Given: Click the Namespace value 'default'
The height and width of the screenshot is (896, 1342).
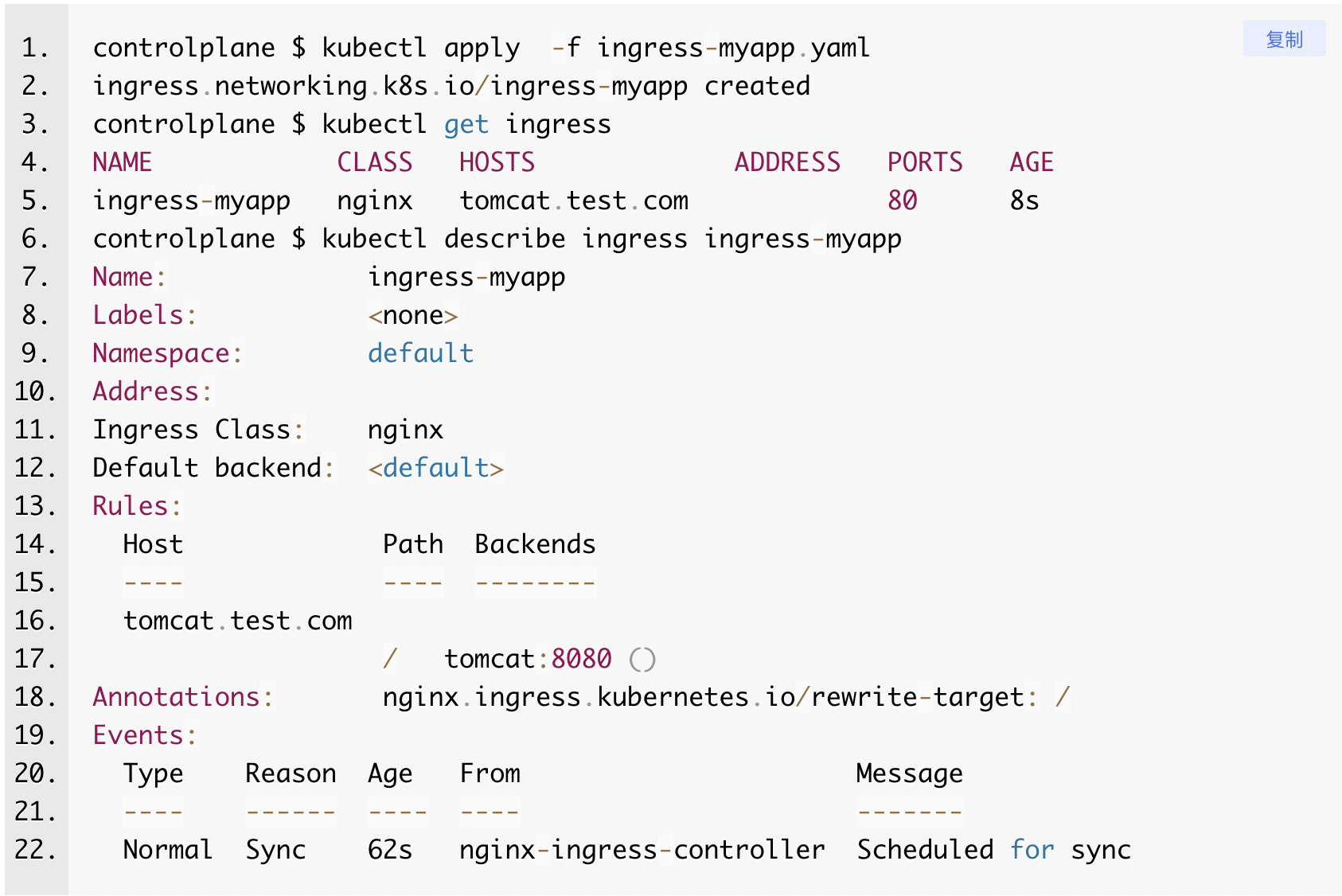Looking at the screenshot, I should click(x=420, y=353).
